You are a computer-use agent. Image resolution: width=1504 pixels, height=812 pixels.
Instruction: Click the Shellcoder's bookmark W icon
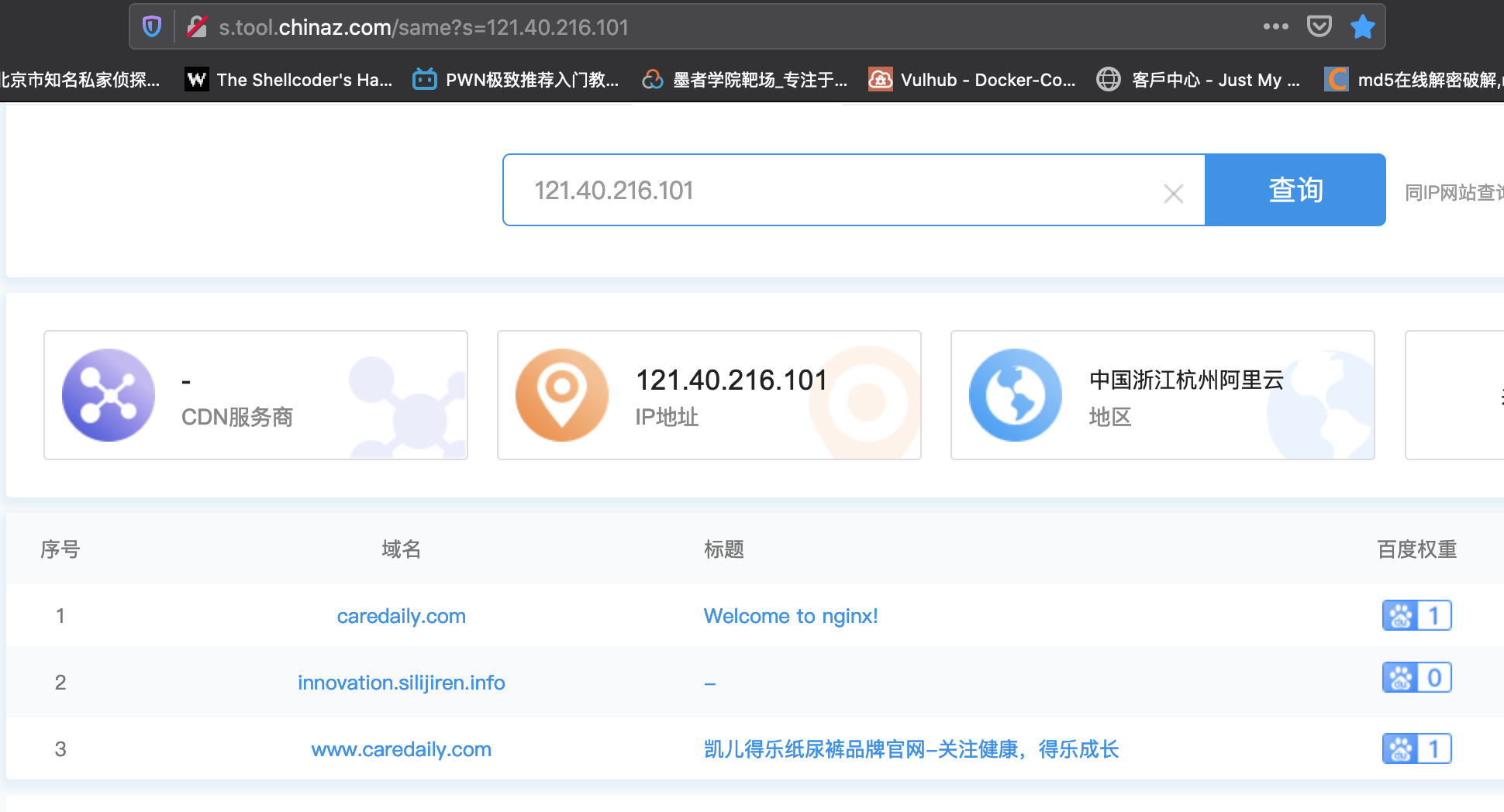point(197,79)
